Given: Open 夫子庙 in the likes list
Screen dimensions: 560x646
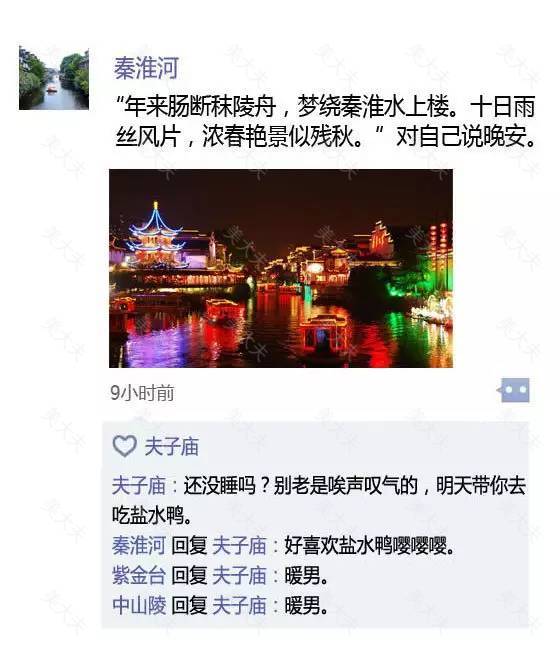Looking at the screenshot, I should [171, 447].
